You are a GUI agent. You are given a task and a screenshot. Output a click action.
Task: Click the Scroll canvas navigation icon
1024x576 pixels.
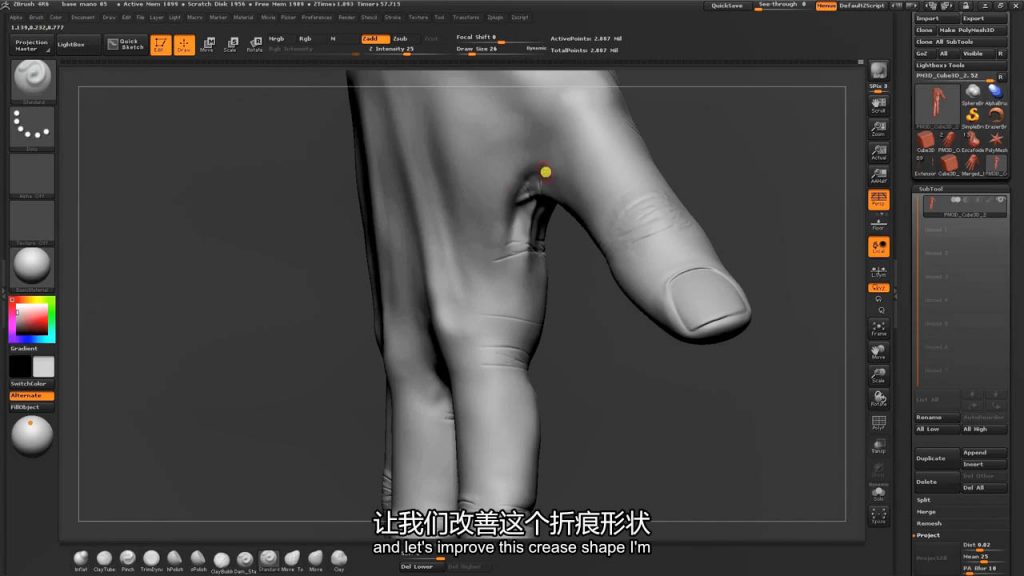(x=878, y=104)
